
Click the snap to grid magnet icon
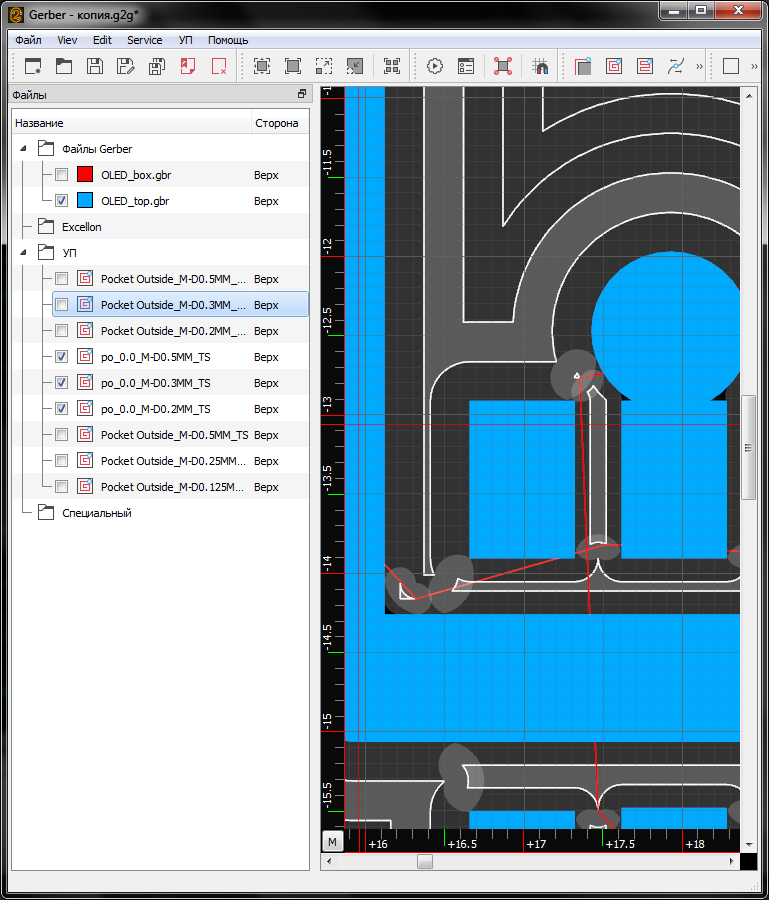tap(540, 66)
